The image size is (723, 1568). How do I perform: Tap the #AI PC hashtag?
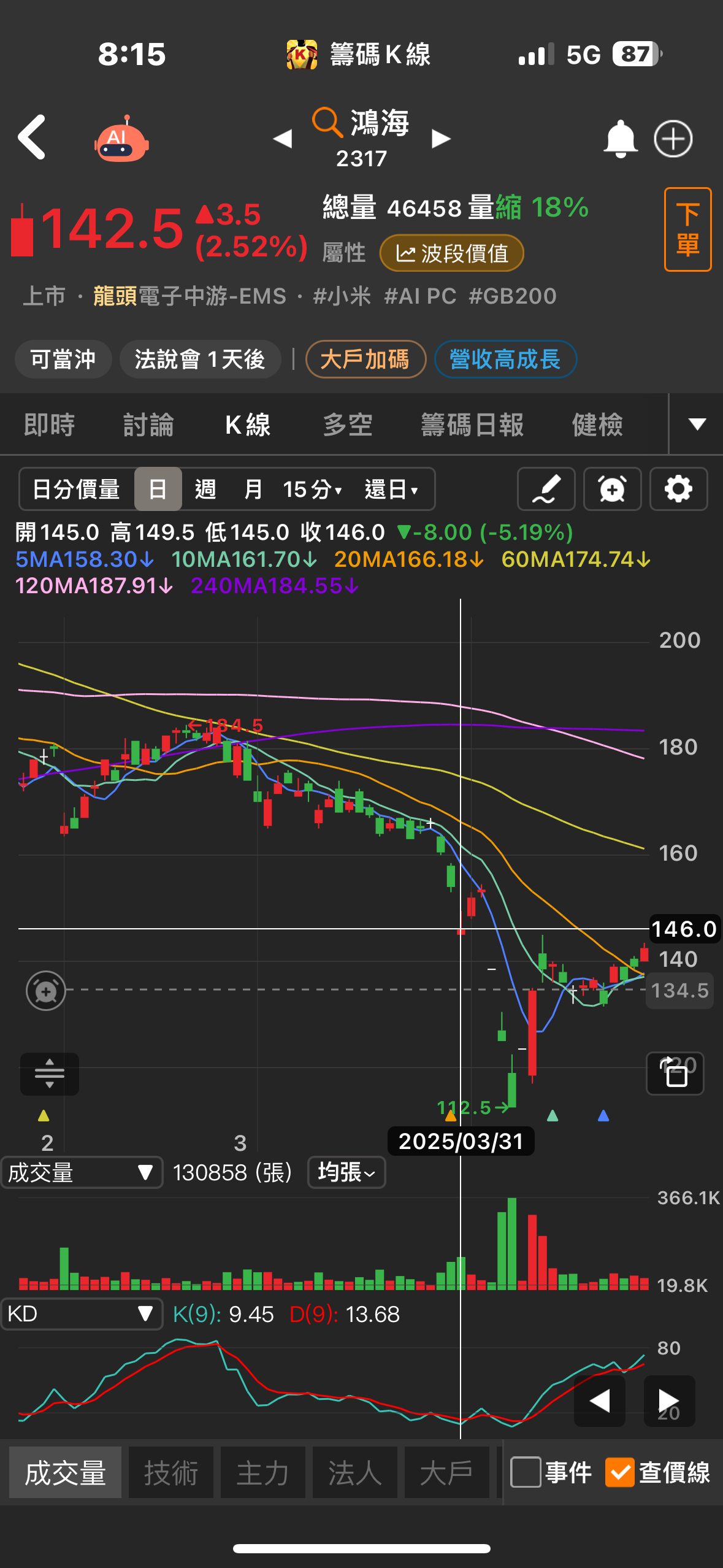[420, 296]
